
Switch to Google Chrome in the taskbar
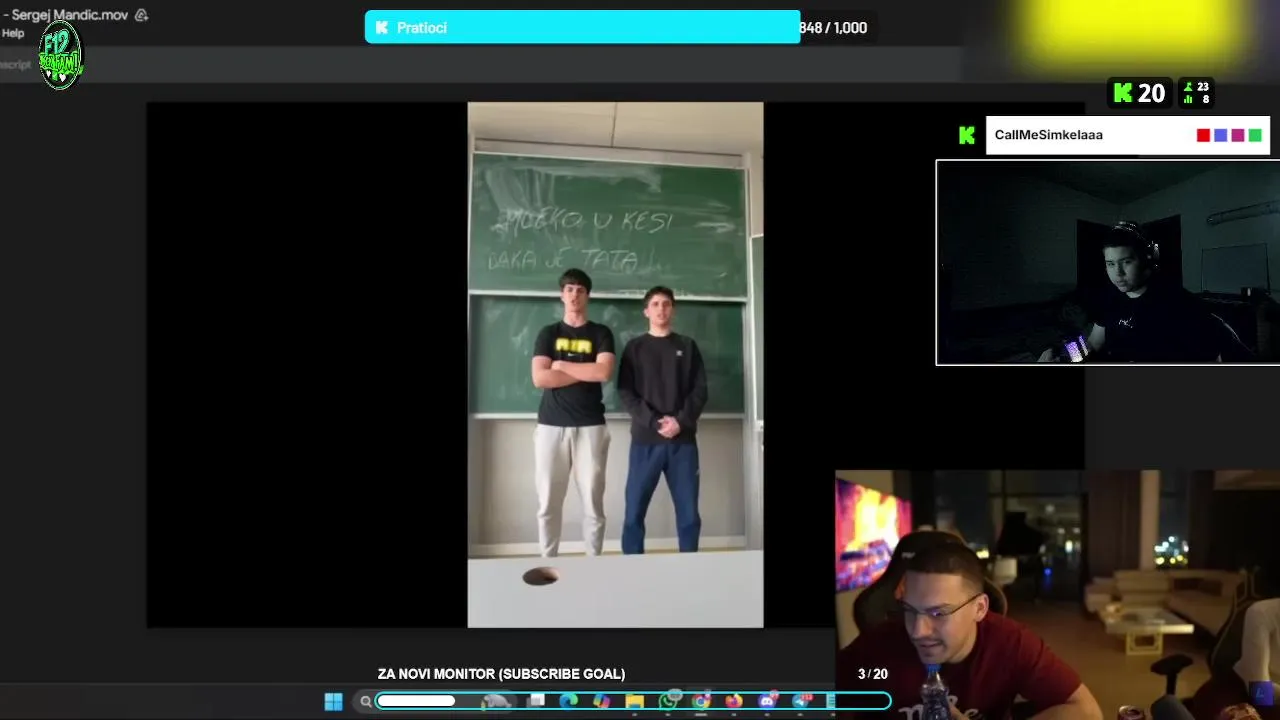tap(701, 701)
